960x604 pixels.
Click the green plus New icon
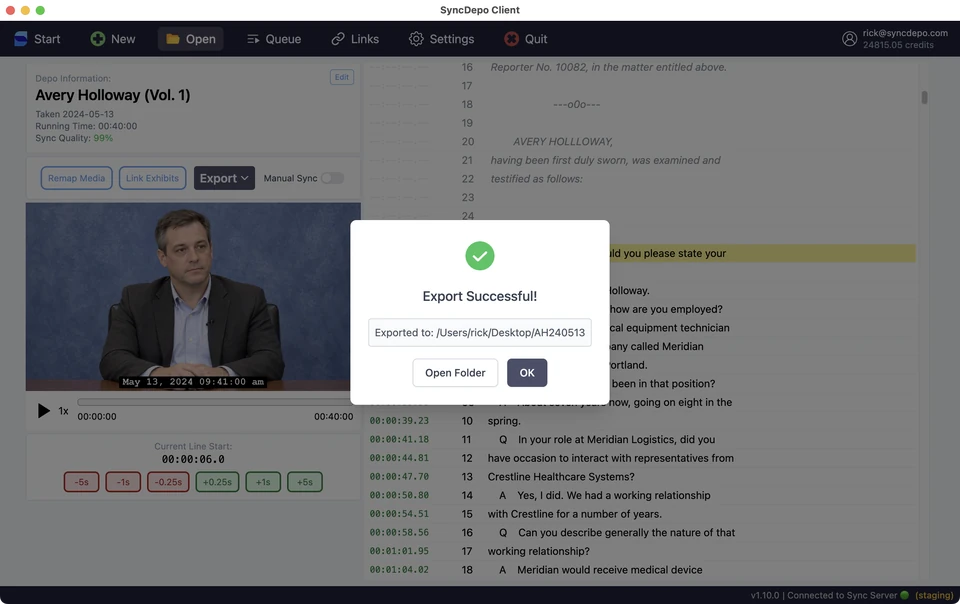(x=97, y=39)
